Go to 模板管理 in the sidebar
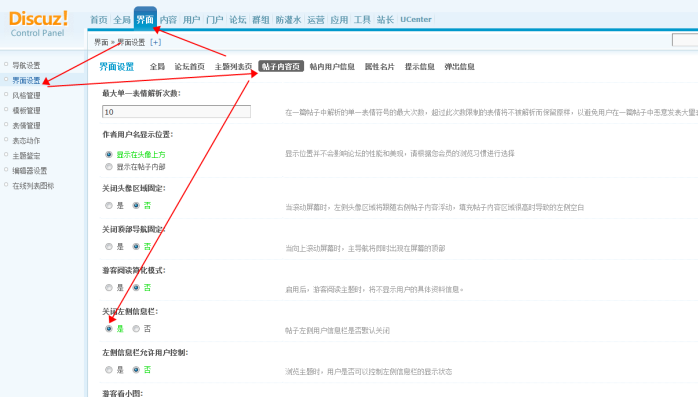The width and height of the screenshot is (698, 398). (26, 110)
